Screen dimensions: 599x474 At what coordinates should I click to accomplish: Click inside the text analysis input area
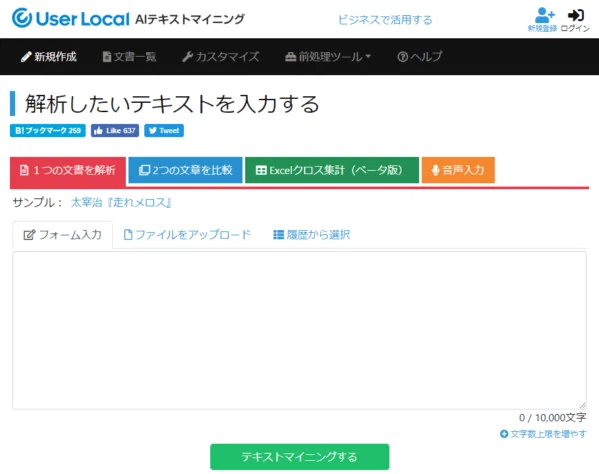[300, 330]
